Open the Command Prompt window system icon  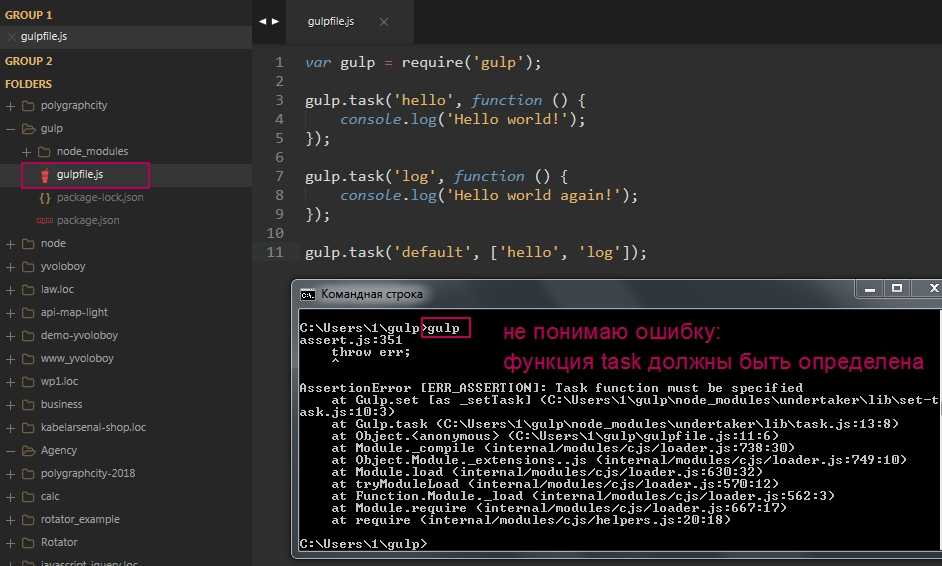(308, 294)
